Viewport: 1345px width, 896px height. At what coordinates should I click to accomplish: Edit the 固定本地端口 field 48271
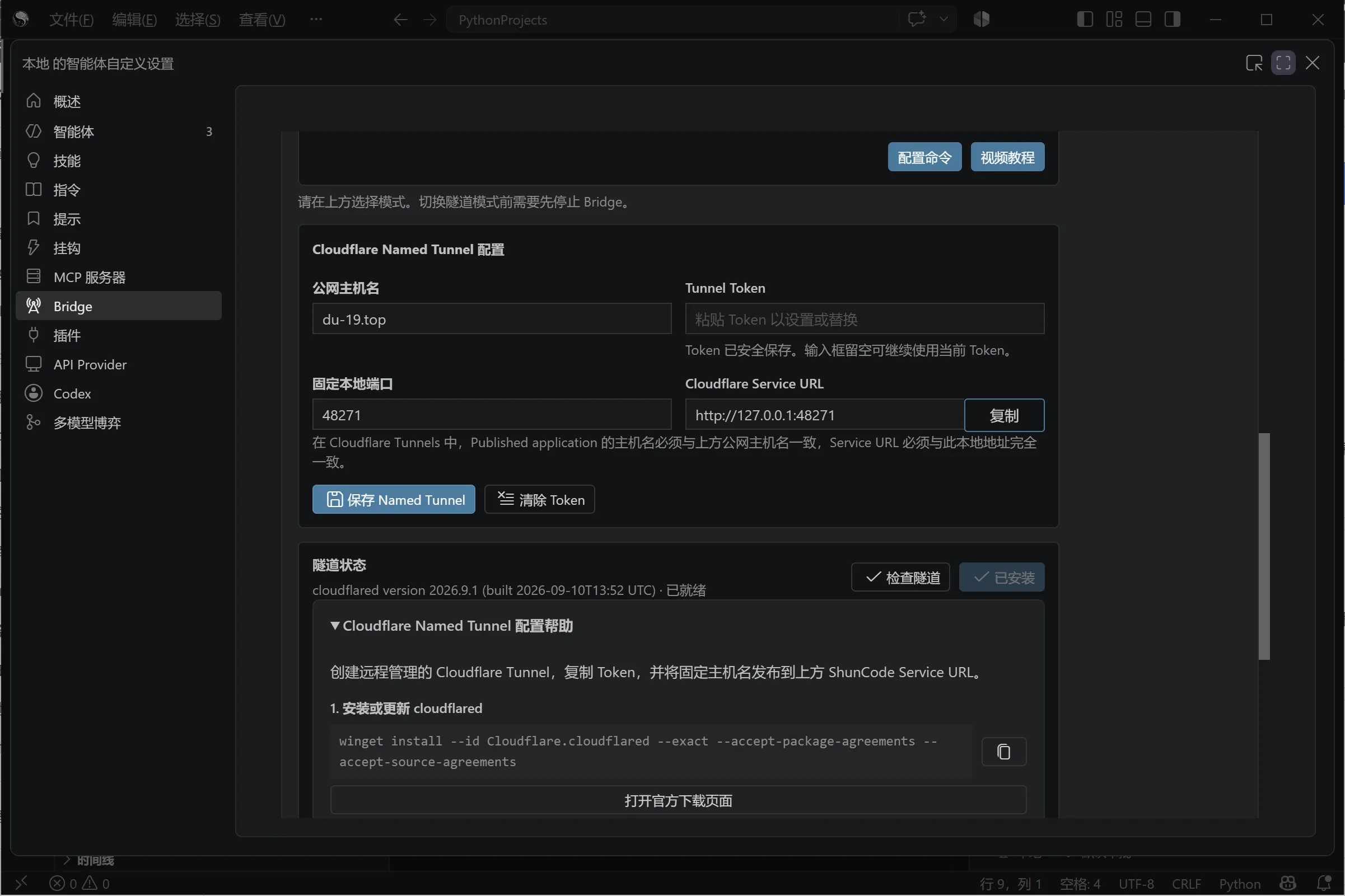(492, 415)
